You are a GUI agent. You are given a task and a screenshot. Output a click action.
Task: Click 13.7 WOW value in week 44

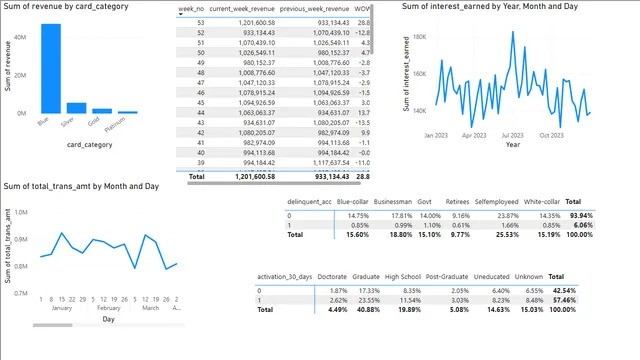click(363, 113)
